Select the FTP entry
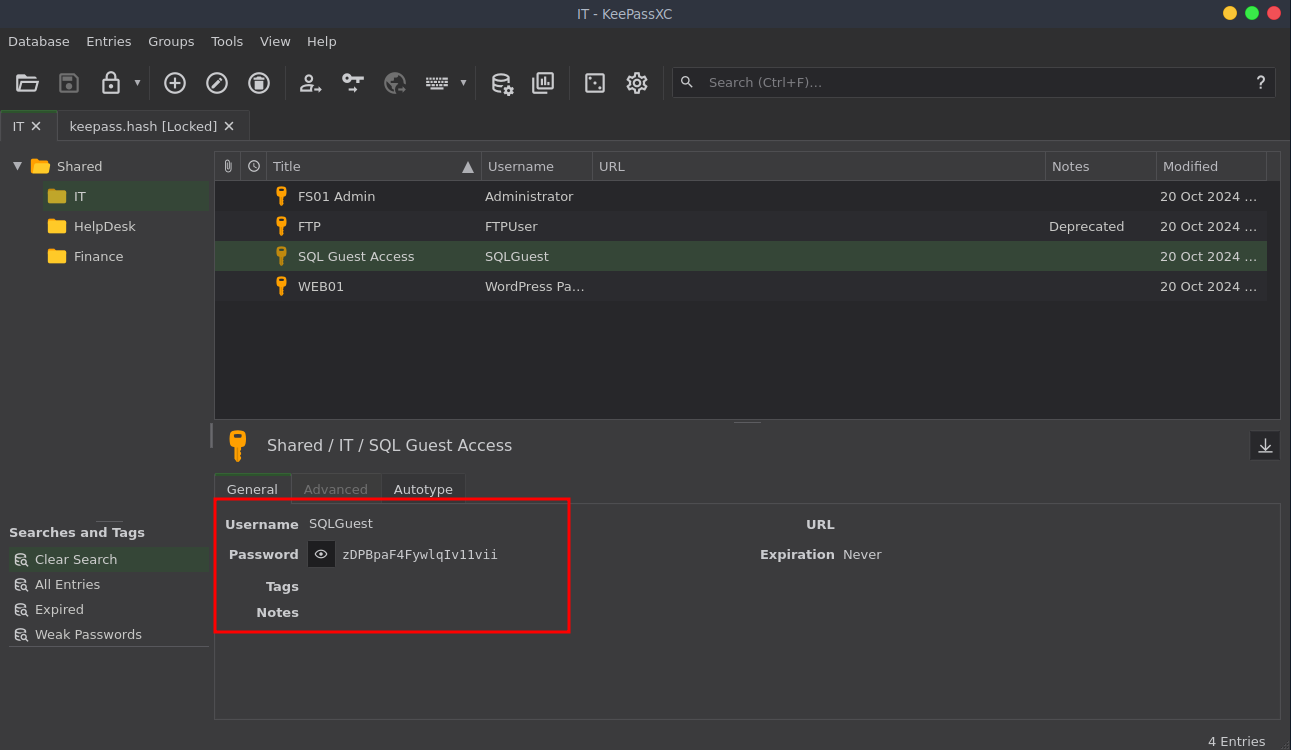 point(741,226)
